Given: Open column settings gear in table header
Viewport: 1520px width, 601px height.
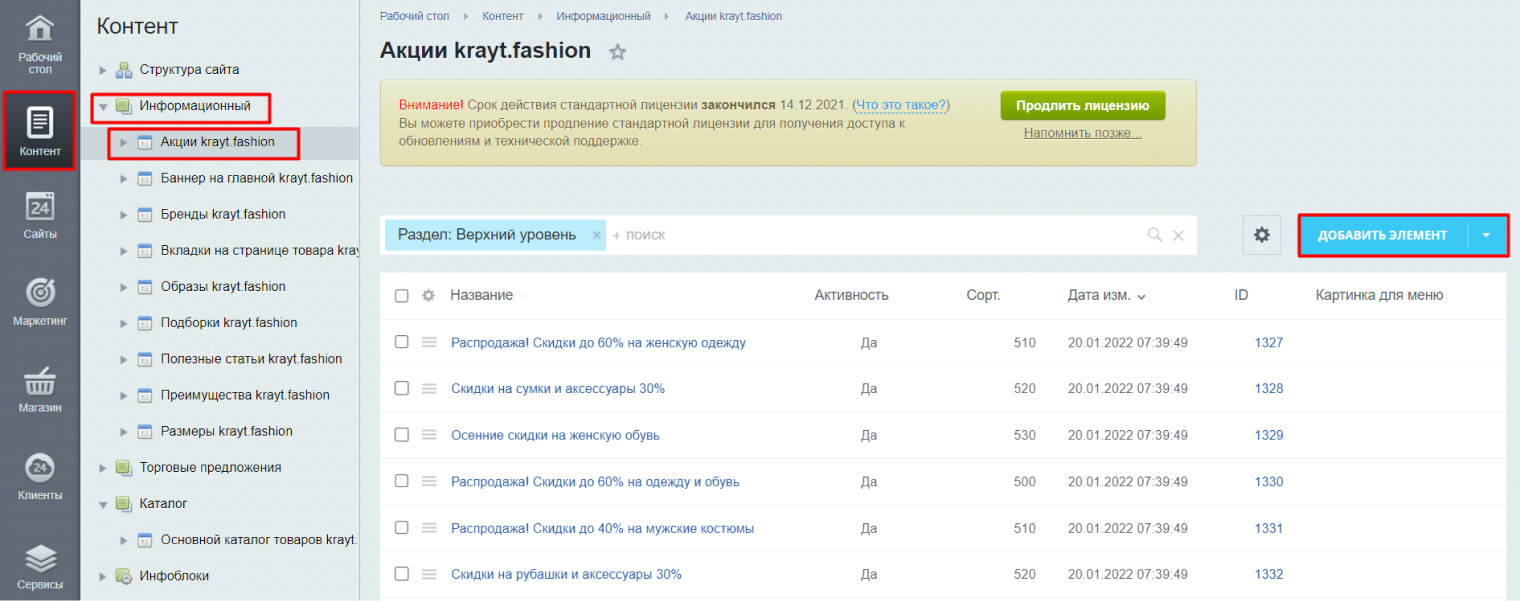Looking at the screenshot, I should click(429, 296).
